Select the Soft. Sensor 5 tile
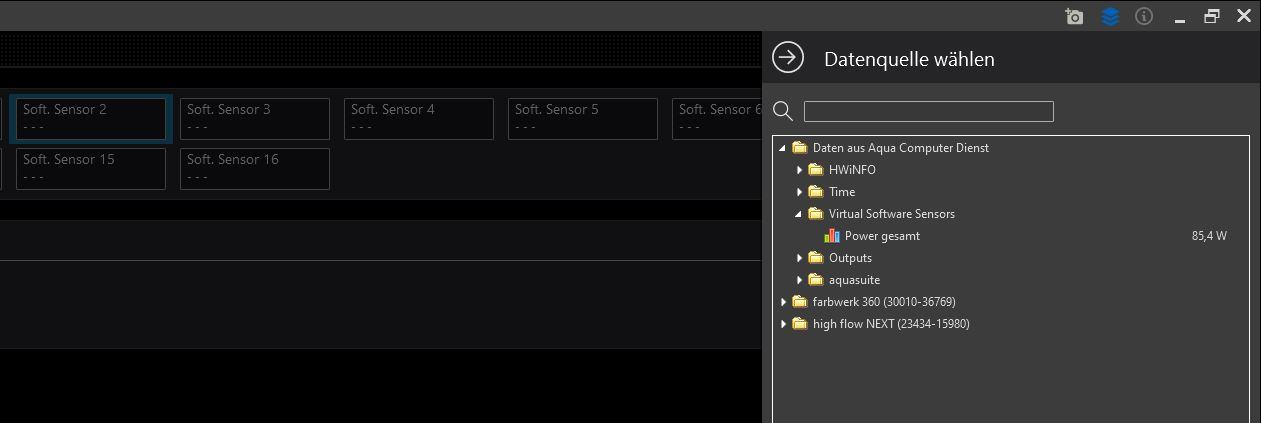 (583, 119)
